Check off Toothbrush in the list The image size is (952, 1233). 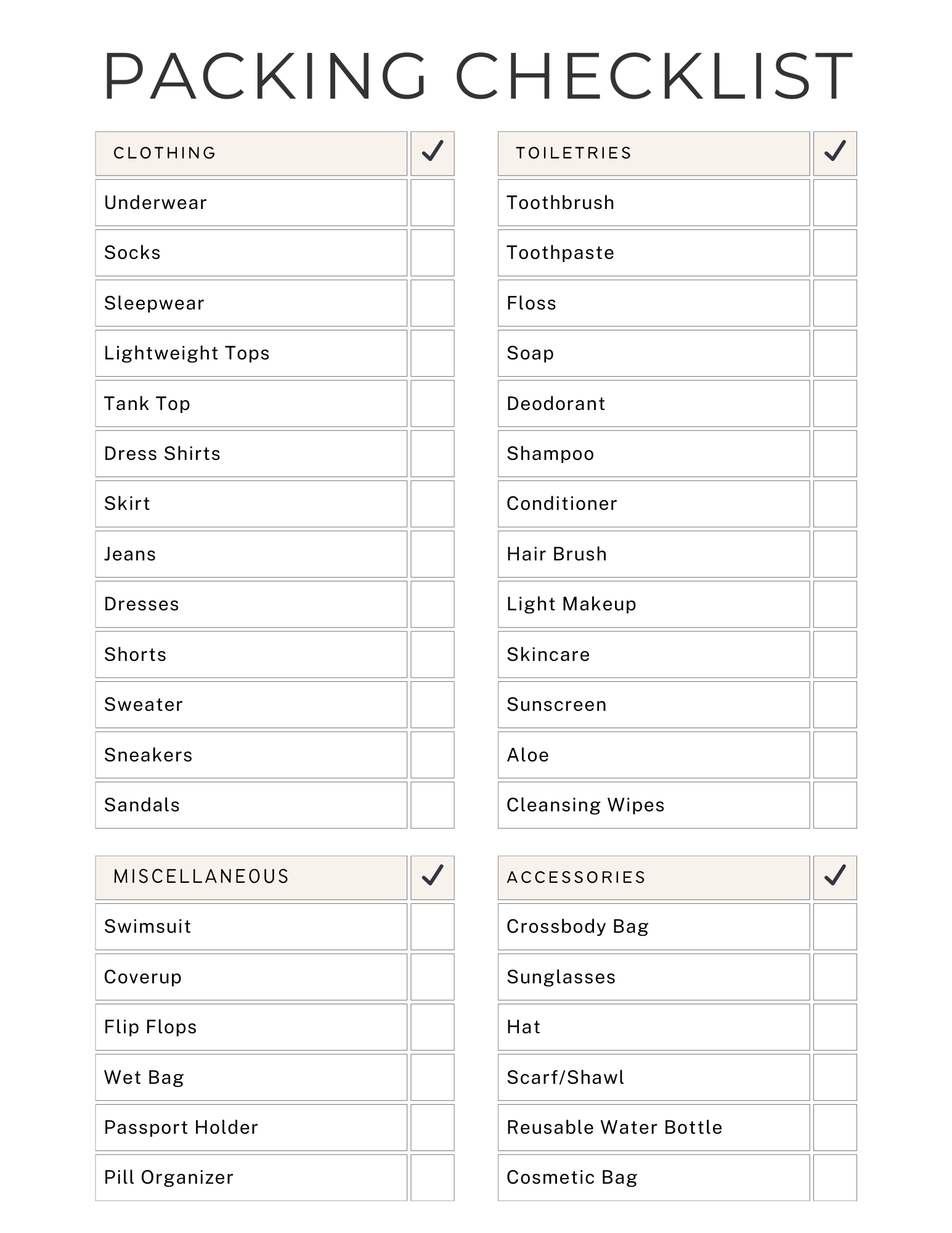(835, 203)
